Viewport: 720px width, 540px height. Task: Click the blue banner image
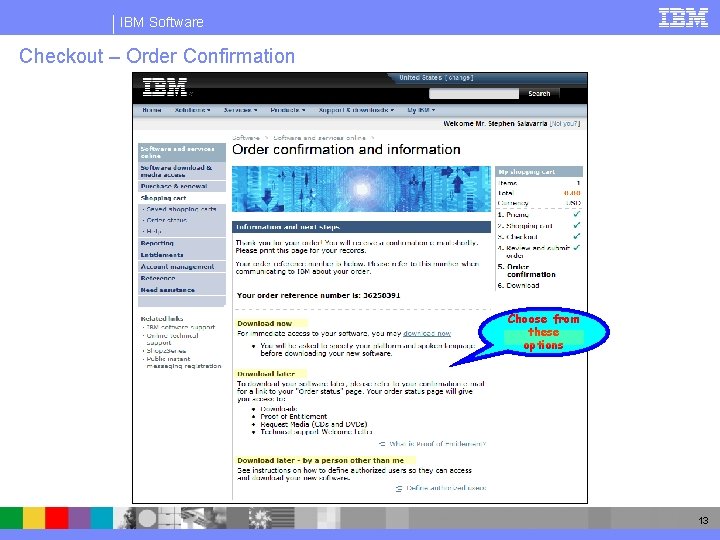click(x=361, y=189)
